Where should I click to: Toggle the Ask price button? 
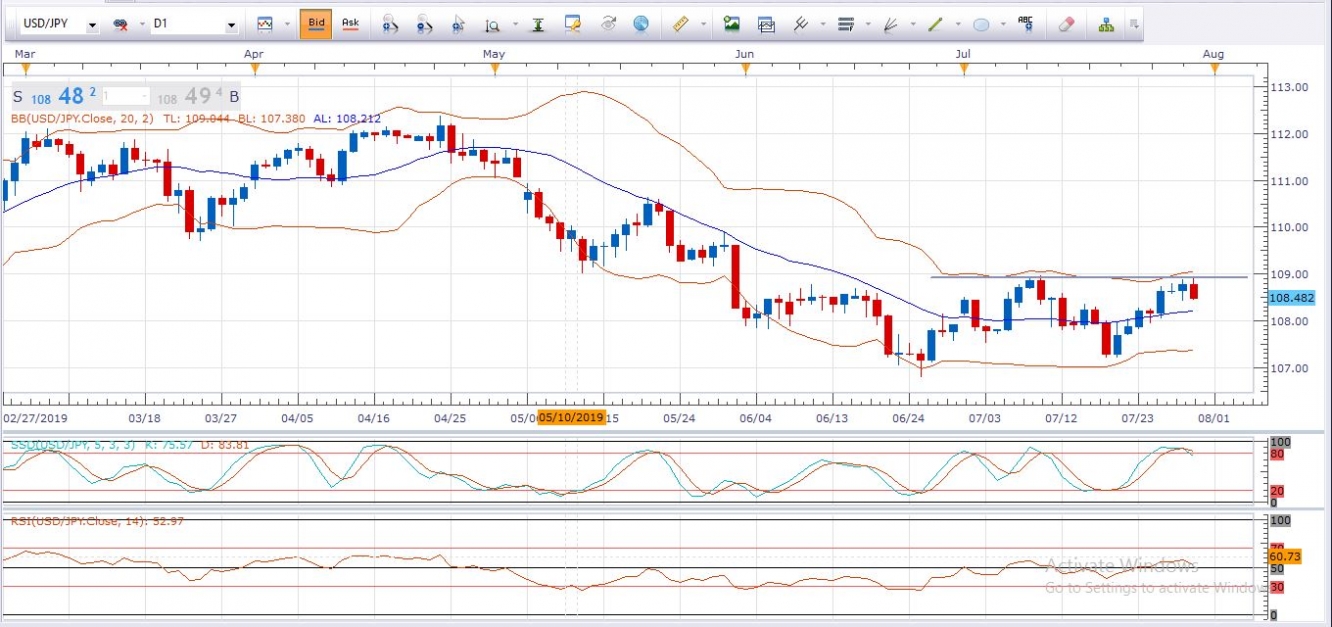[350, 22]
